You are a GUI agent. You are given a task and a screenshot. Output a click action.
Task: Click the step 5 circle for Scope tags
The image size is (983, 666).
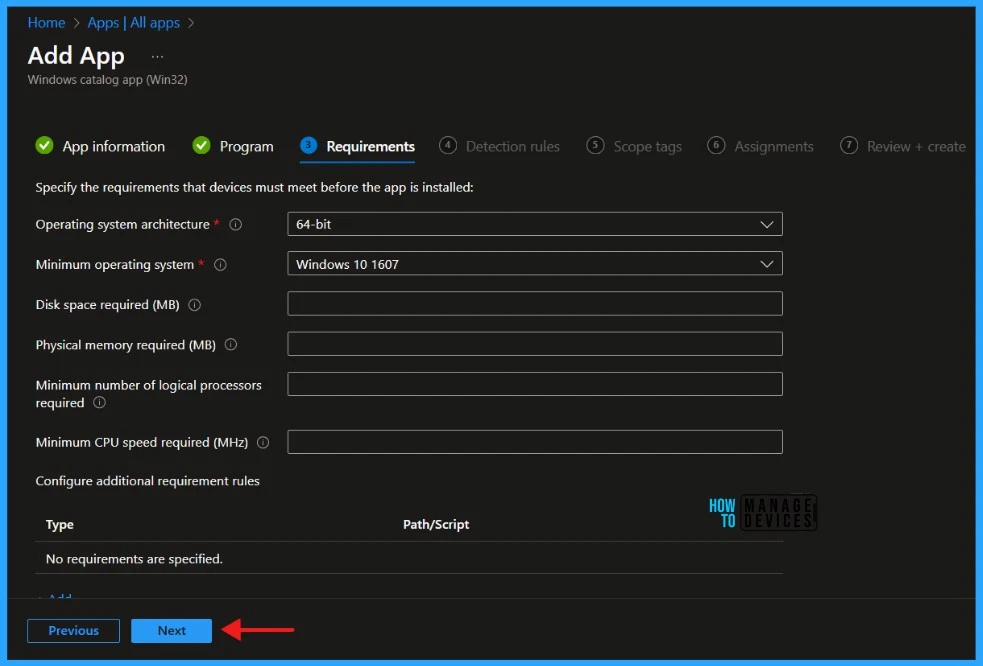(x=595, y=145)
